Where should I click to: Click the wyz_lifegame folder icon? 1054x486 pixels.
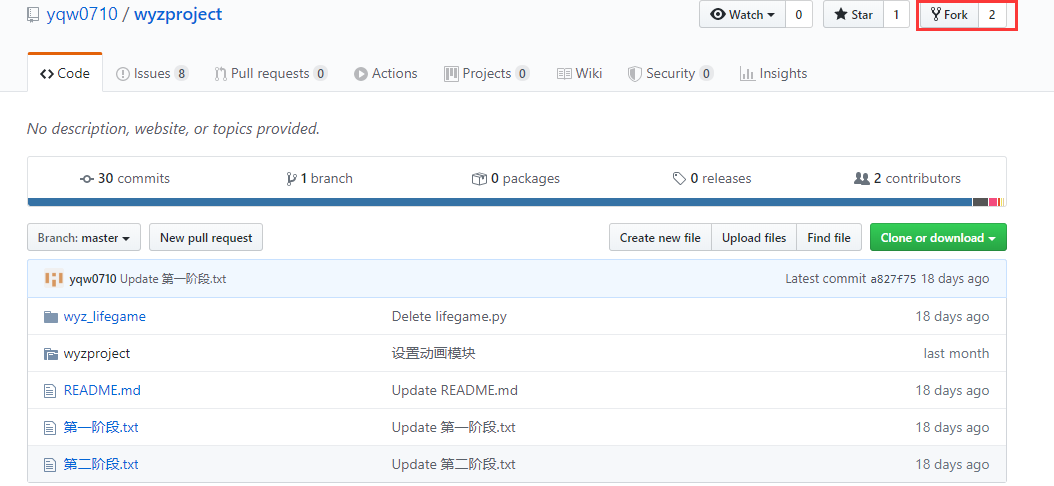pos(51,317)
